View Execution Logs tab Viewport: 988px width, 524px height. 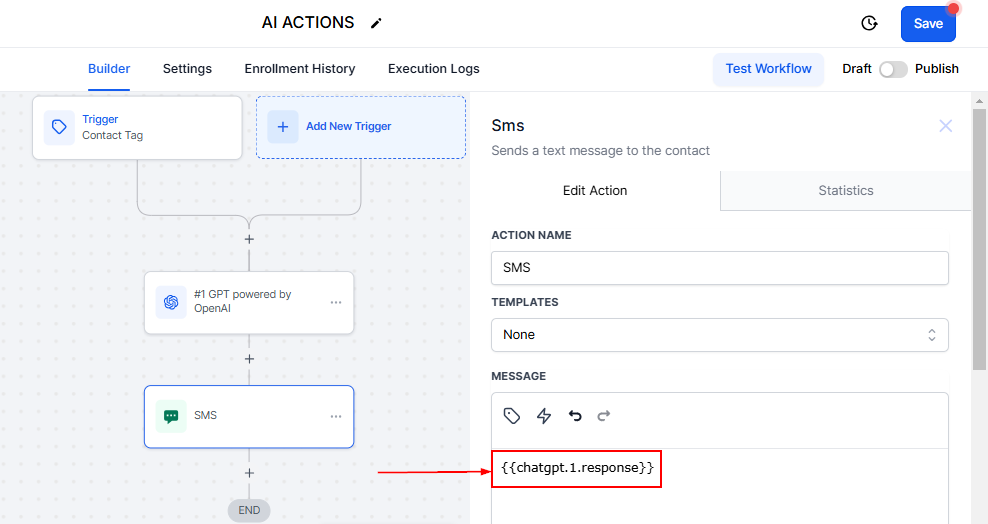coord(434,69)
